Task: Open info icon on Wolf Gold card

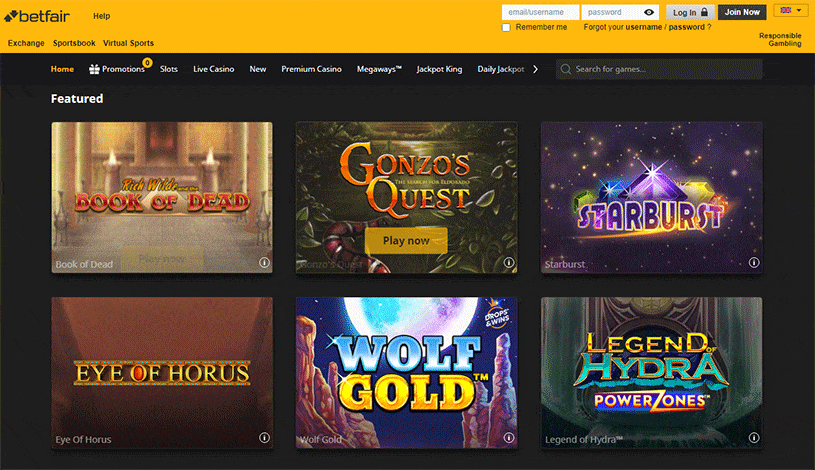Action: tap(509, 438)
